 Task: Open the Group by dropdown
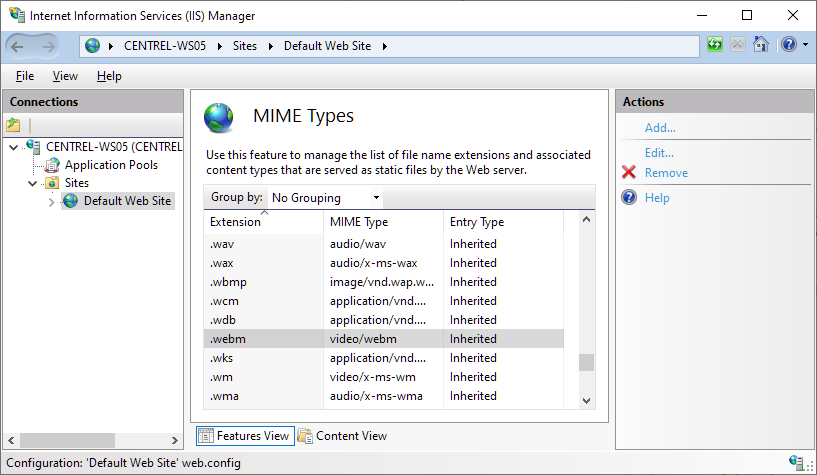(x=325, y=198)
